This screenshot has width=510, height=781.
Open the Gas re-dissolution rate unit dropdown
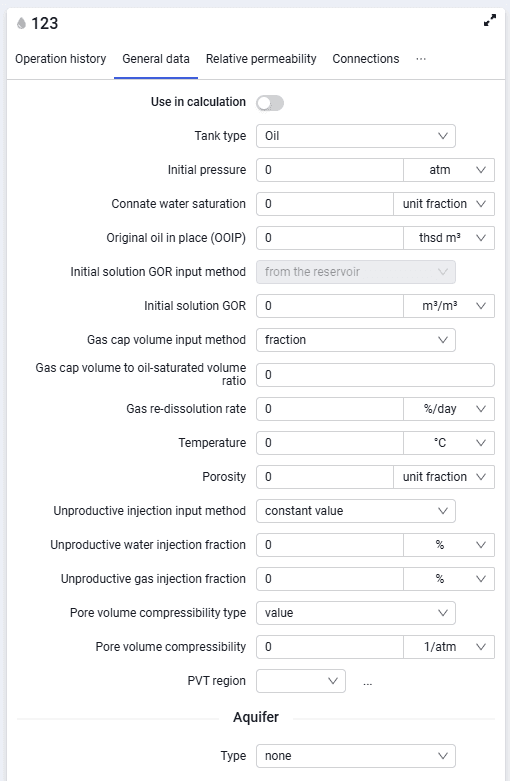[449, 409]
